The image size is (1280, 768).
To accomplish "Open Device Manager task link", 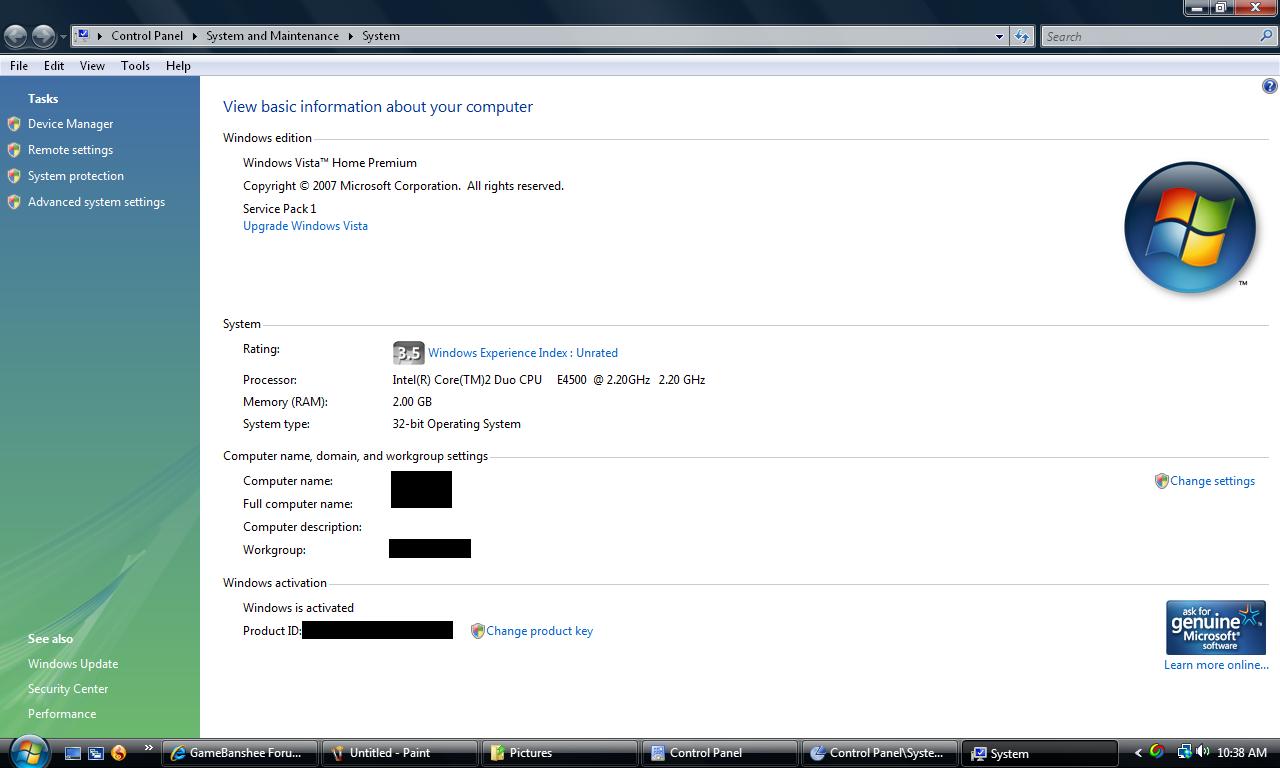I will click(70, 124).
